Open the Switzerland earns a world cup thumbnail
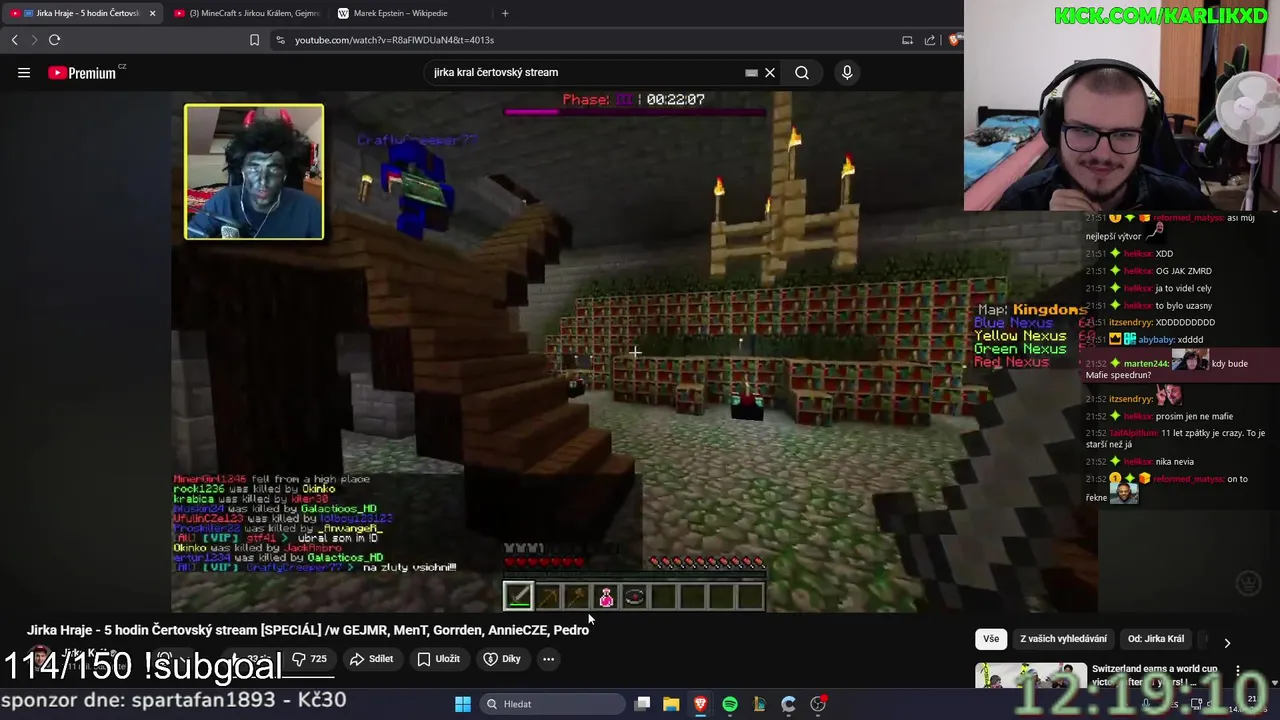 tap(1031, 675)
